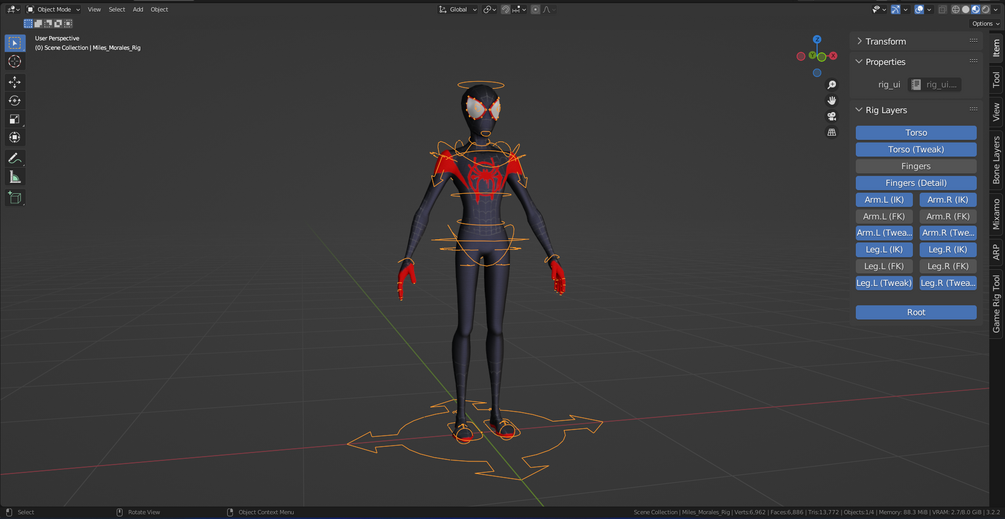Image resolution: width=1005 pixels, height=519 pixels.
Task: Pick the Measure ruler tool
Action: (x=15, y=177)
